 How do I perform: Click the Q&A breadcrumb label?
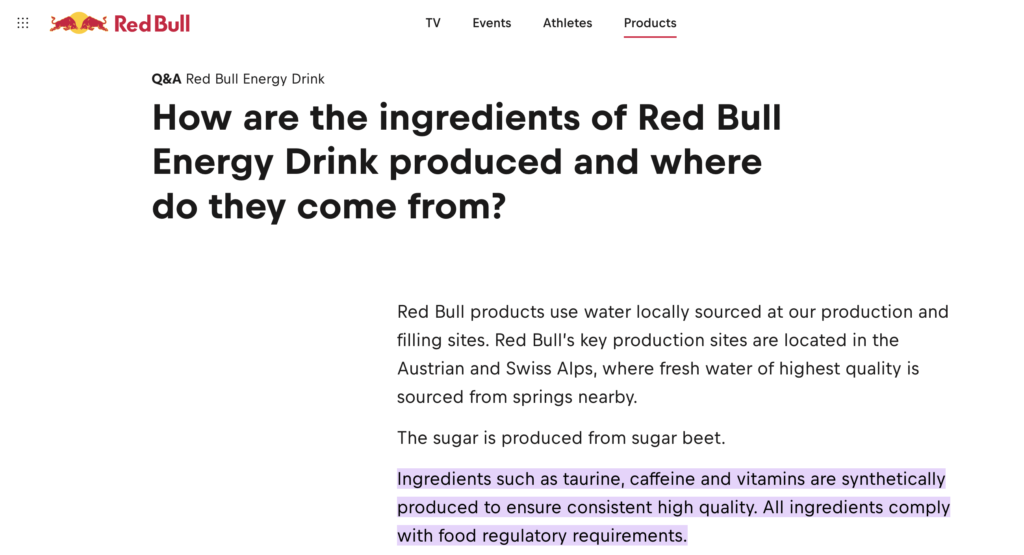click(166, 79)
